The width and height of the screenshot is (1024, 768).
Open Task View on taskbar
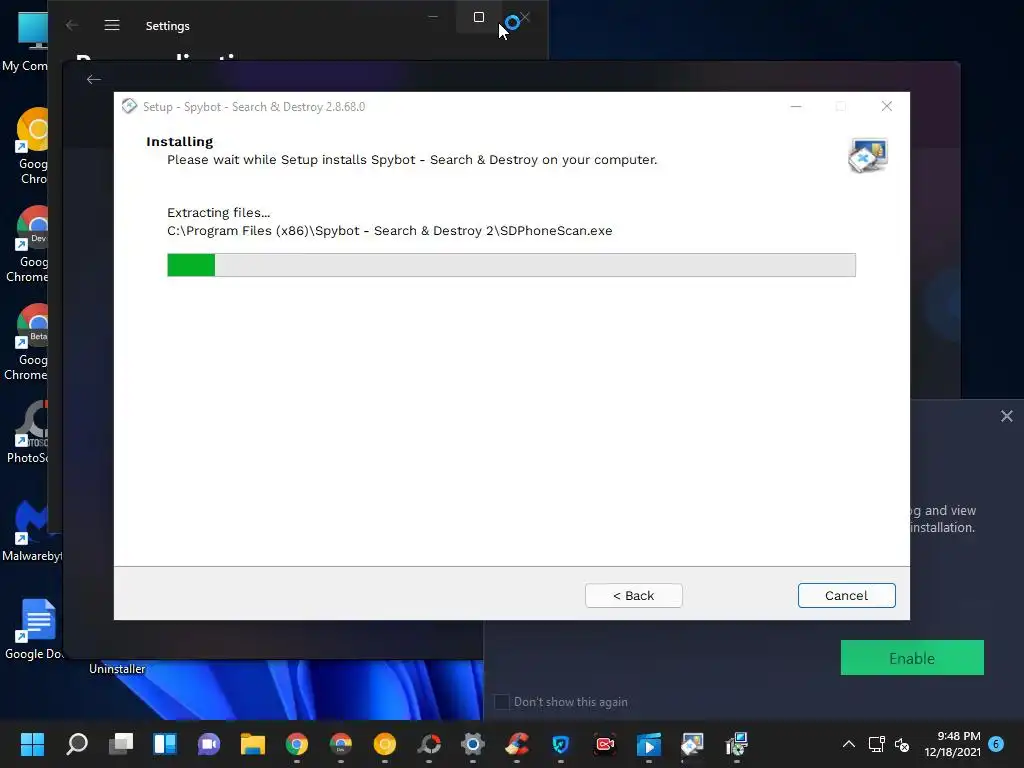[x=121, y=744]
